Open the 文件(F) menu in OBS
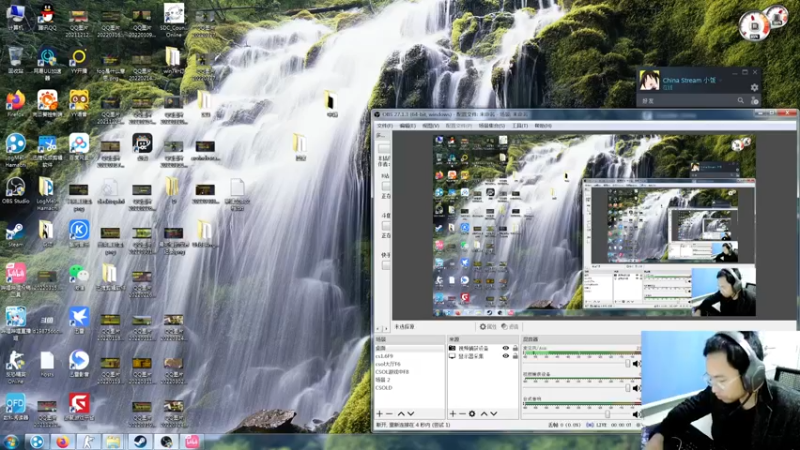Viewport: 800px width, 450px height. tap(385, 126)
